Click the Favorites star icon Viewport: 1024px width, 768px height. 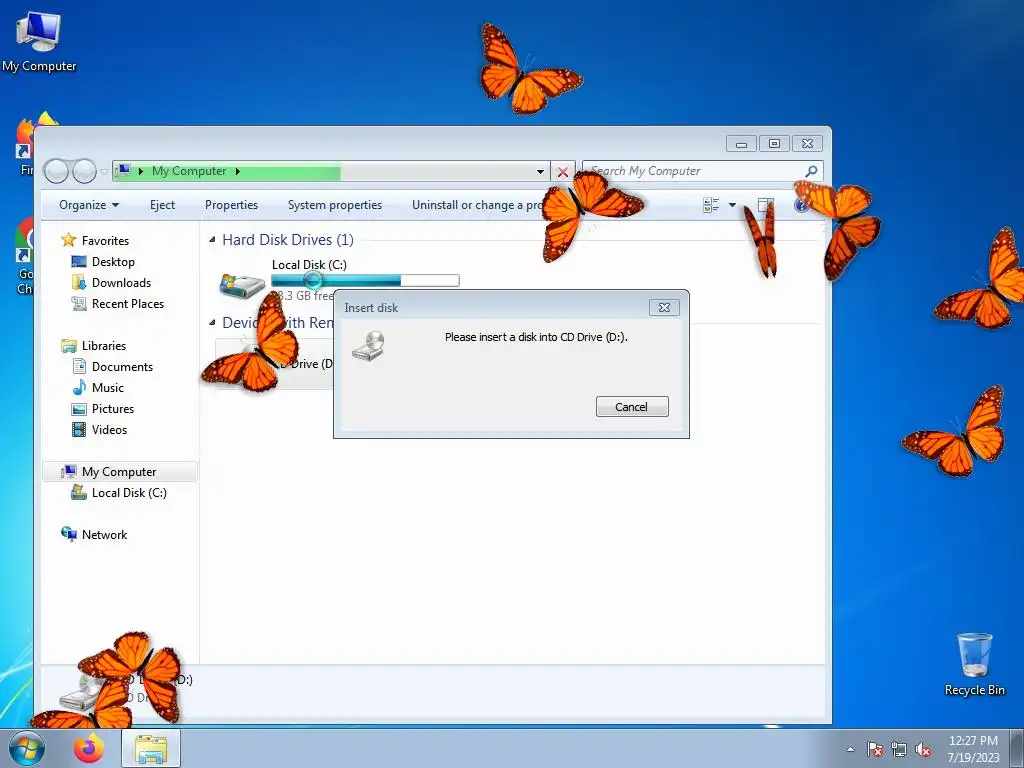pos(69,240)
